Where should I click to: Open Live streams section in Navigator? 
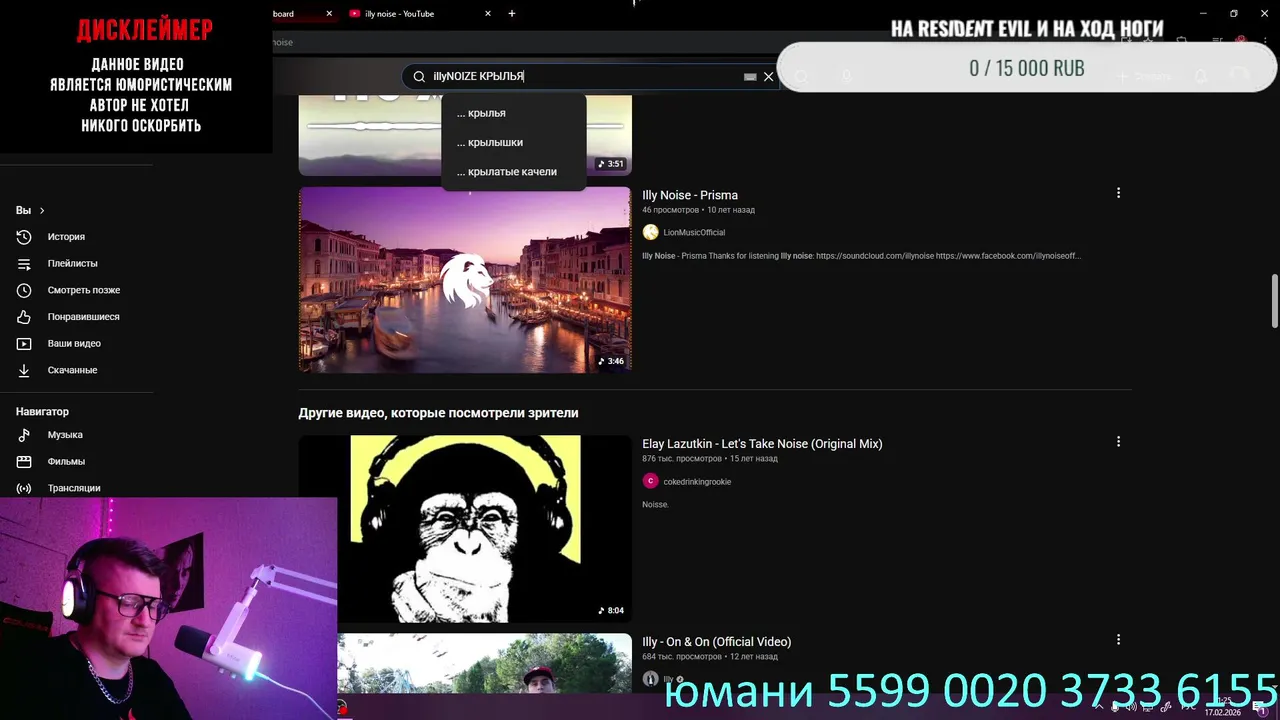point(74,488)
